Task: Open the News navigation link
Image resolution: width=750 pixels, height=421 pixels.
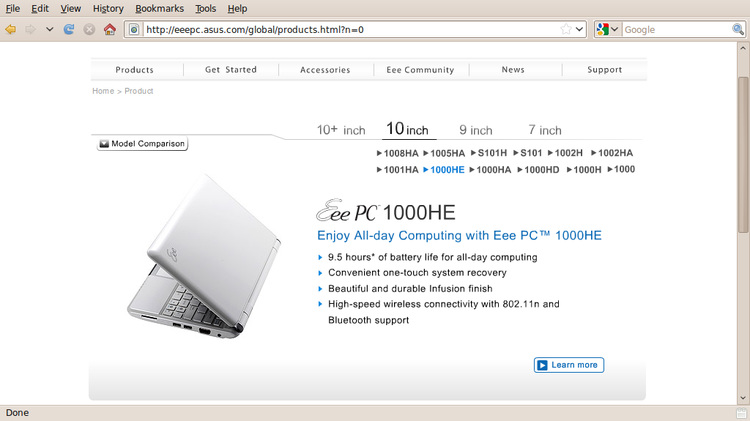Action: 513,70
